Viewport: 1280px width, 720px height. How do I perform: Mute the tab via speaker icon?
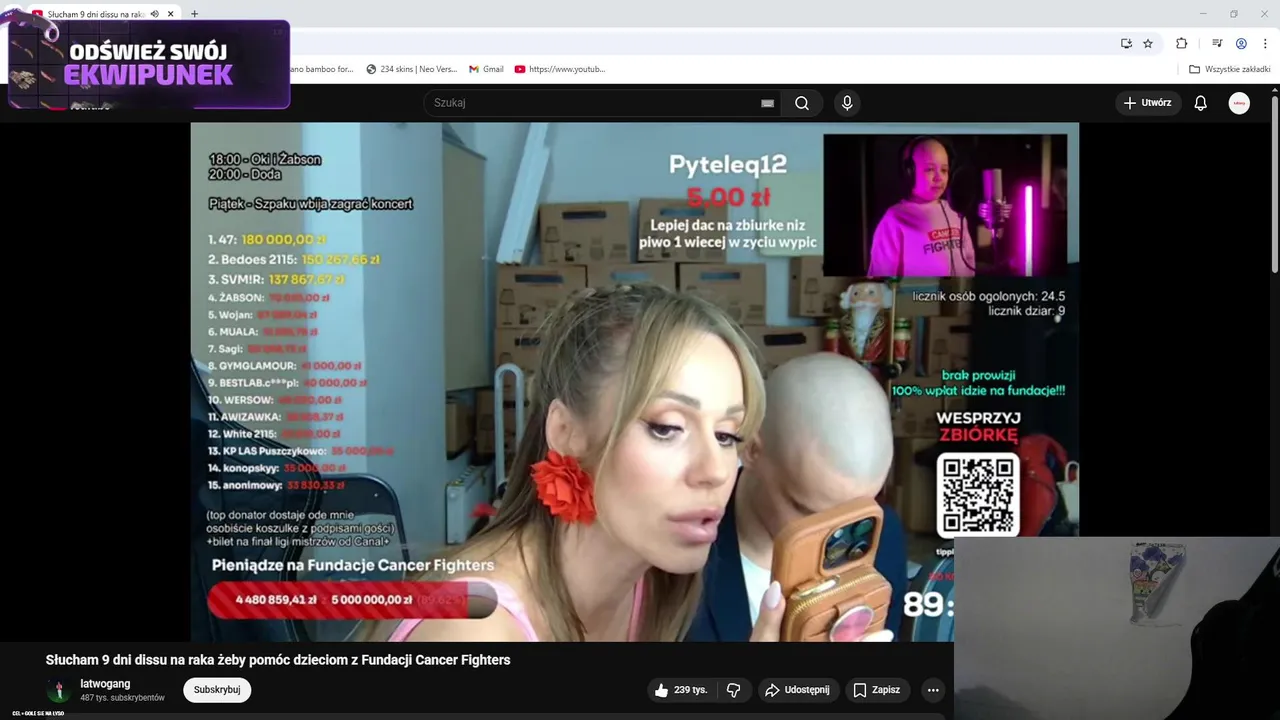point(154,14)
